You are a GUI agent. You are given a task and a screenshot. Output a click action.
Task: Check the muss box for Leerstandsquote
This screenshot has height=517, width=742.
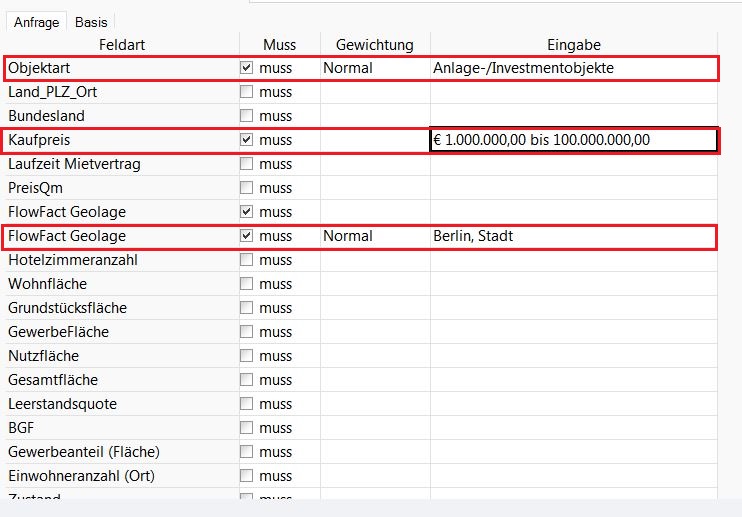247,404
